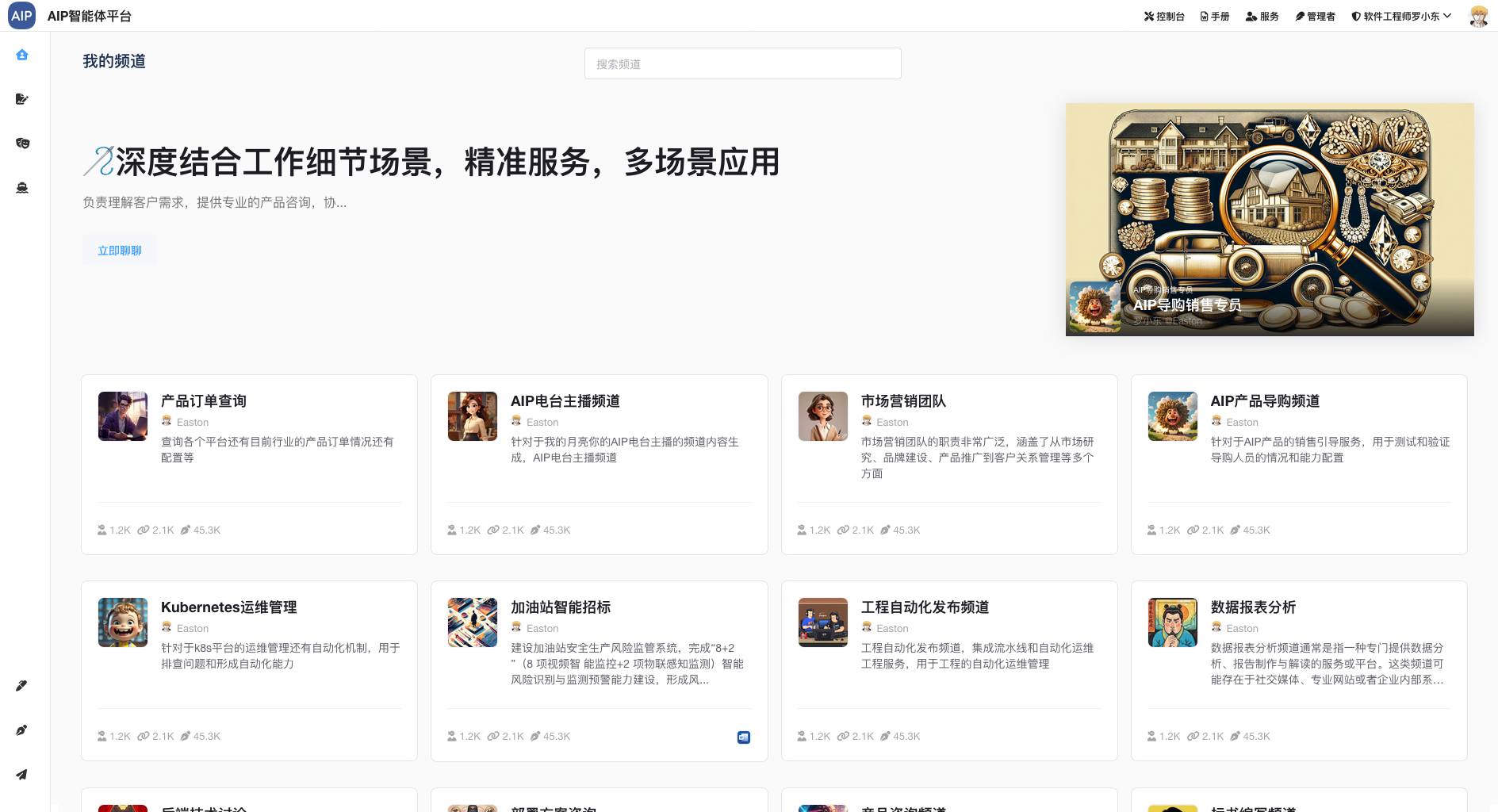
Task: Click the 市场营销团队 avatar image
Action: click(x=823, y=416)
